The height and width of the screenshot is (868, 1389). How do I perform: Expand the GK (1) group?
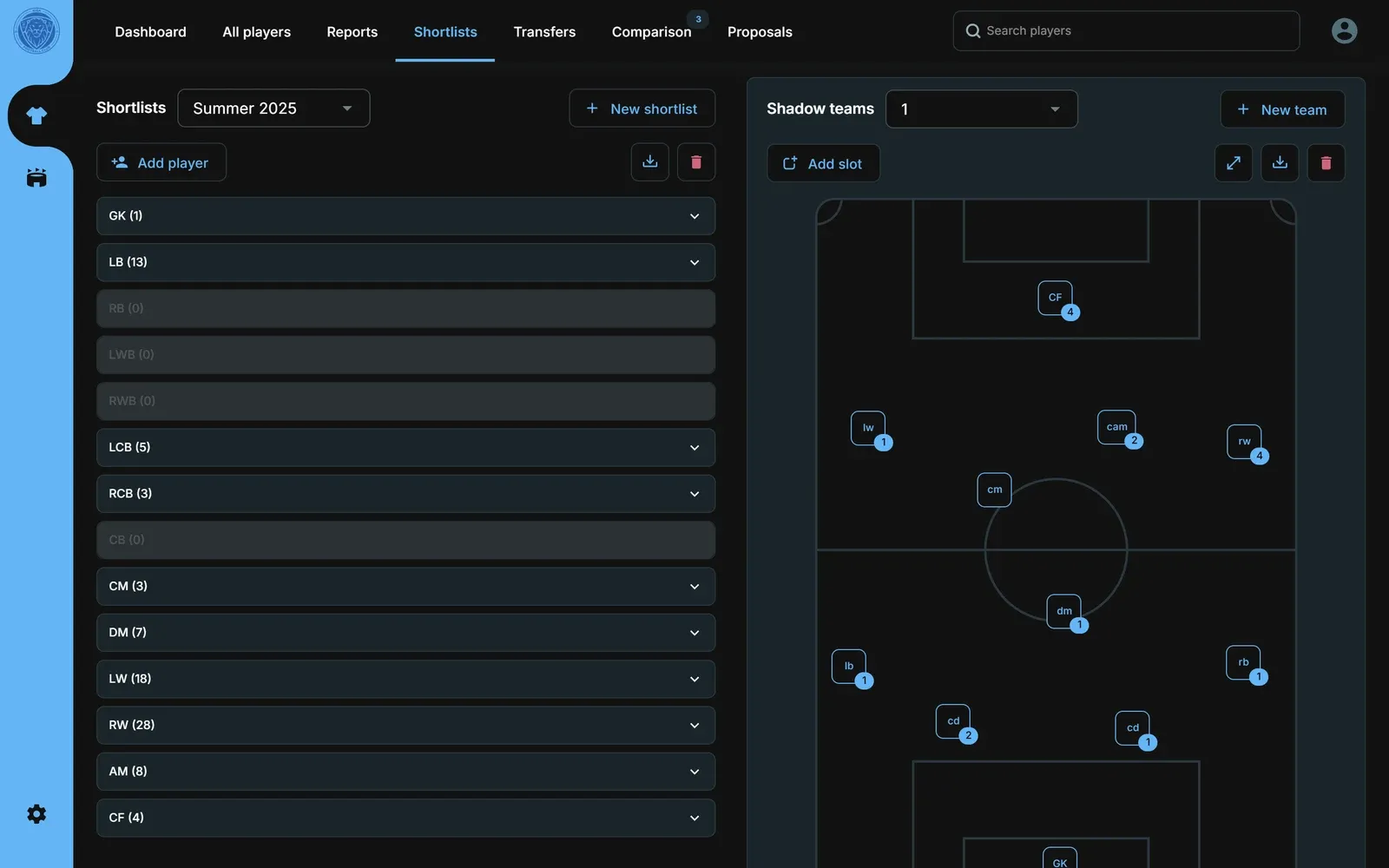click(x=405, y=216)
